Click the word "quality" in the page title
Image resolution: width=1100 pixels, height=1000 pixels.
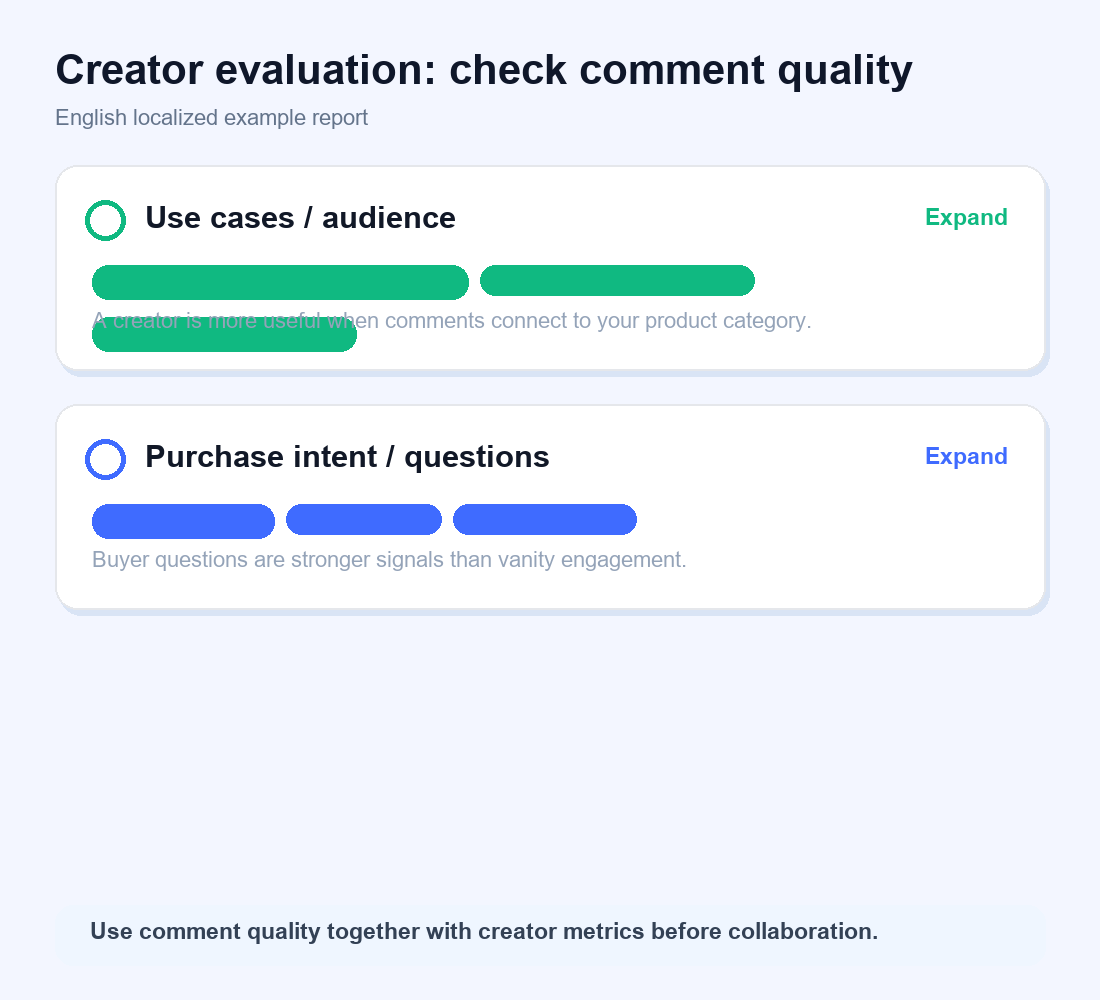pos(845,71)
